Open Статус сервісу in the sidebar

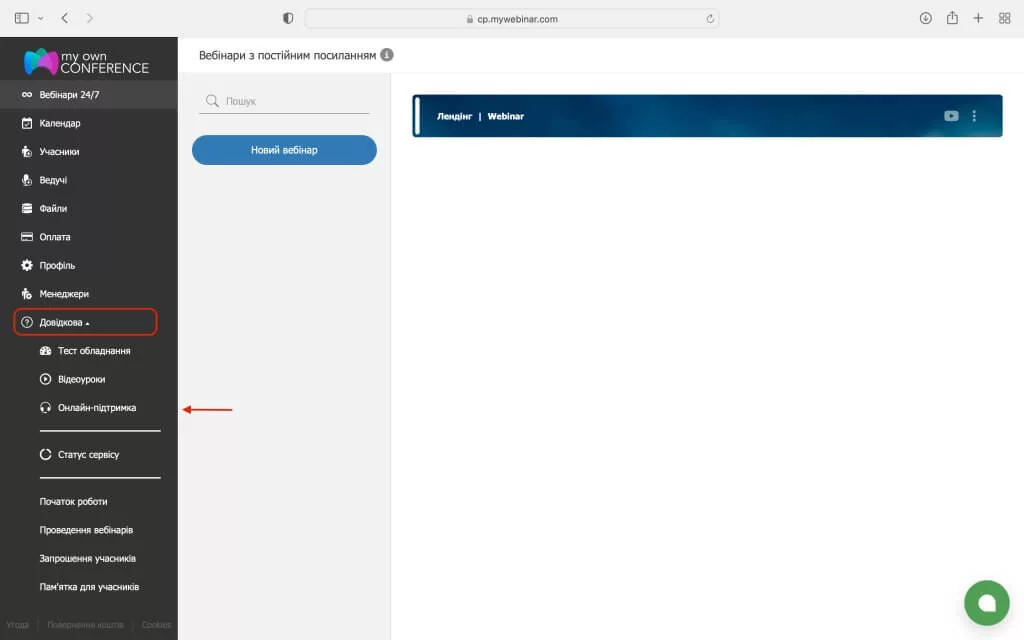pyautogui.click(x=88, y=454)
